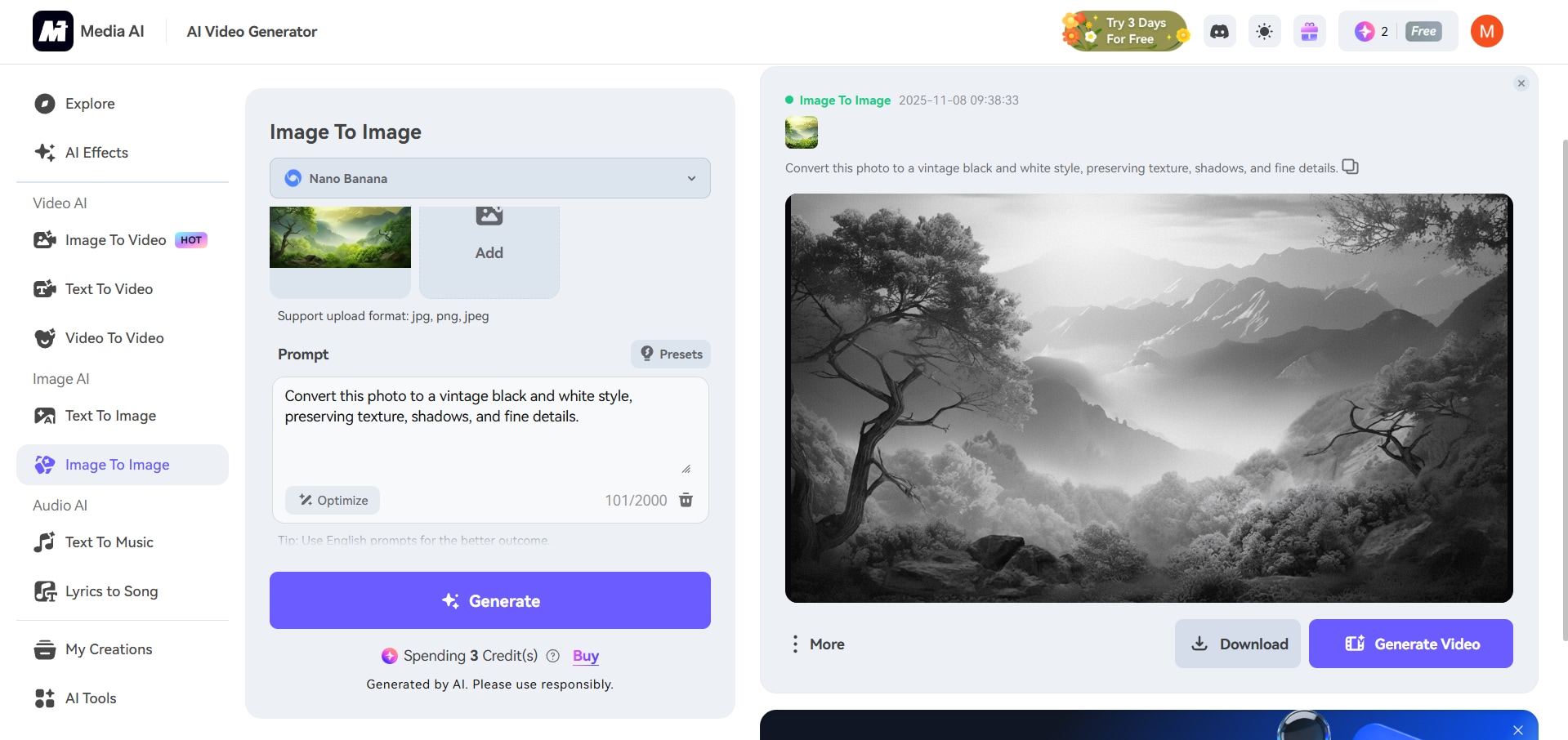Click the uploaded green landscape thumbnail
The image size is (1568, 740).
(x=340, y=238)
